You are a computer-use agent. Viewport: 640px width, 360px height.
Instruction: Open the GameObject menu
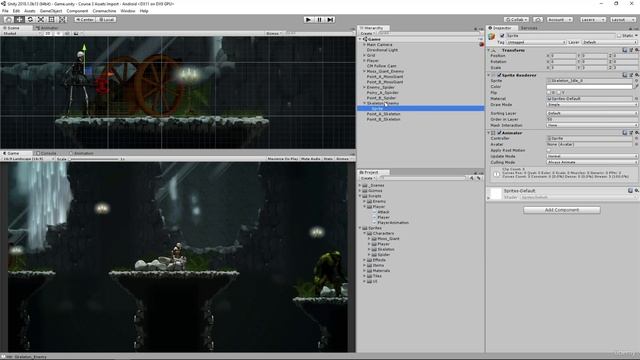[x=51, y=11]
